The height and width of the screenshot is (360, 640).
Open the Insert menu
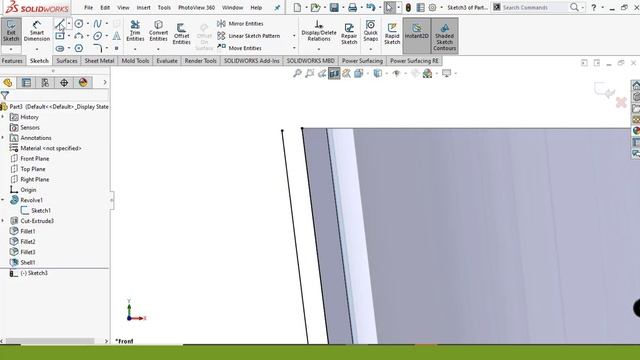[143, 7]
